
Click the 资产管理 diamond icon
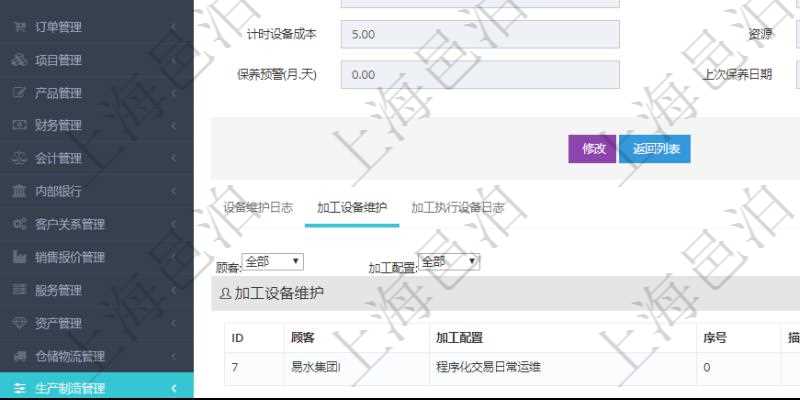[19, 323]
